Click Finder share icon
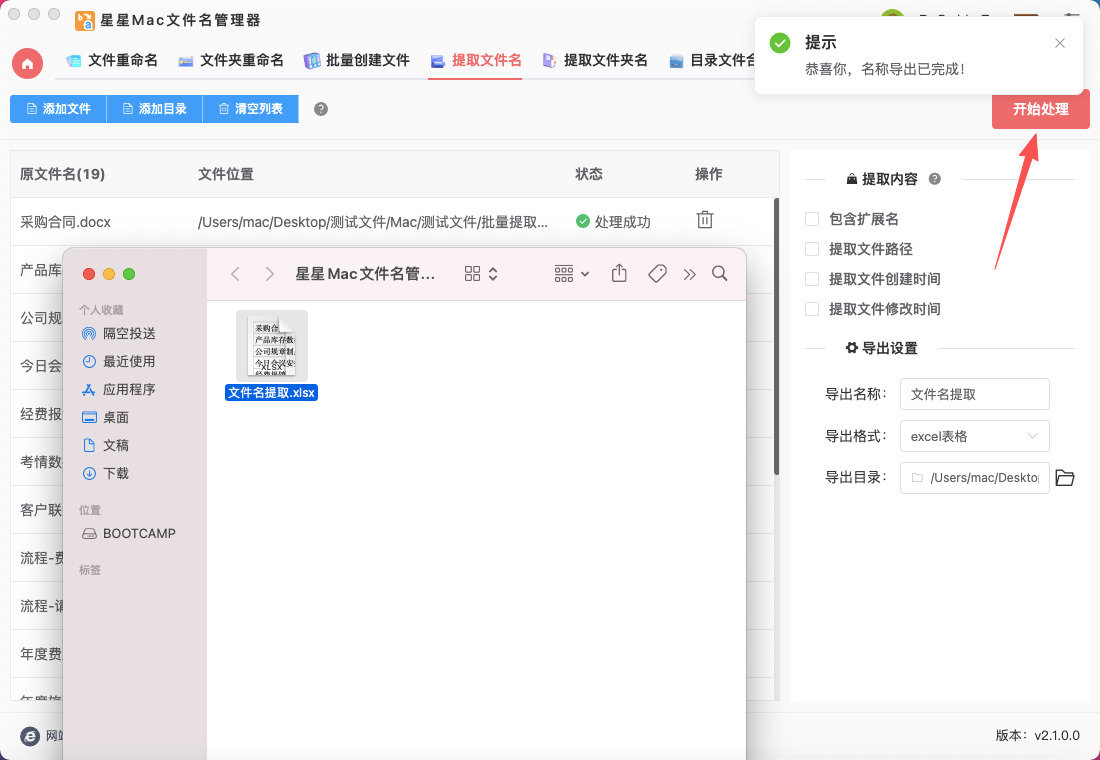1100x760 pixels. click(619, 273)
